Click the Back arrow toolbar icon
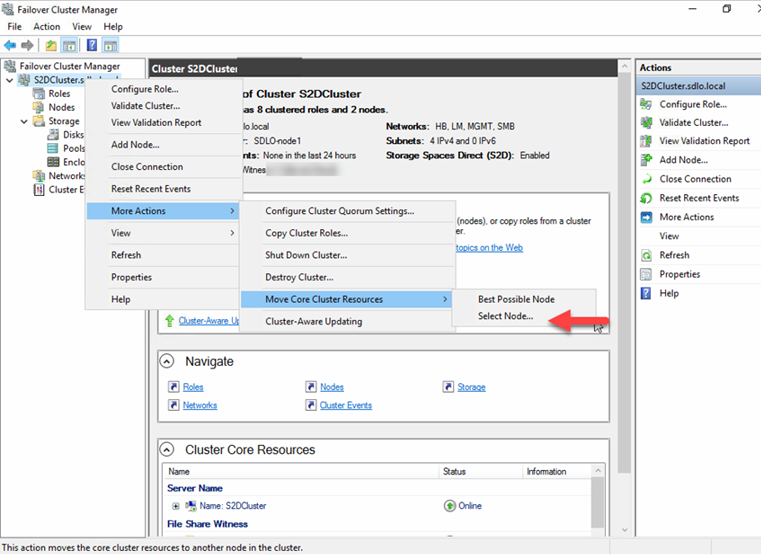761x555 pixels. tap(10, 46)
